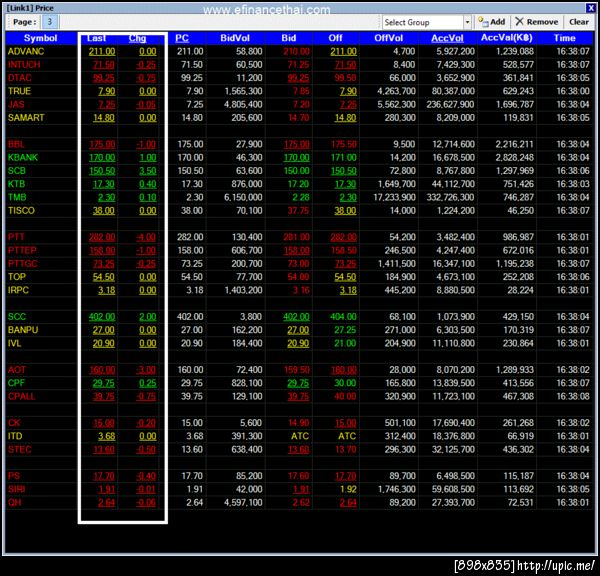Sort by Symbol column header
600x576 pixels.
(x=41, y=38)
